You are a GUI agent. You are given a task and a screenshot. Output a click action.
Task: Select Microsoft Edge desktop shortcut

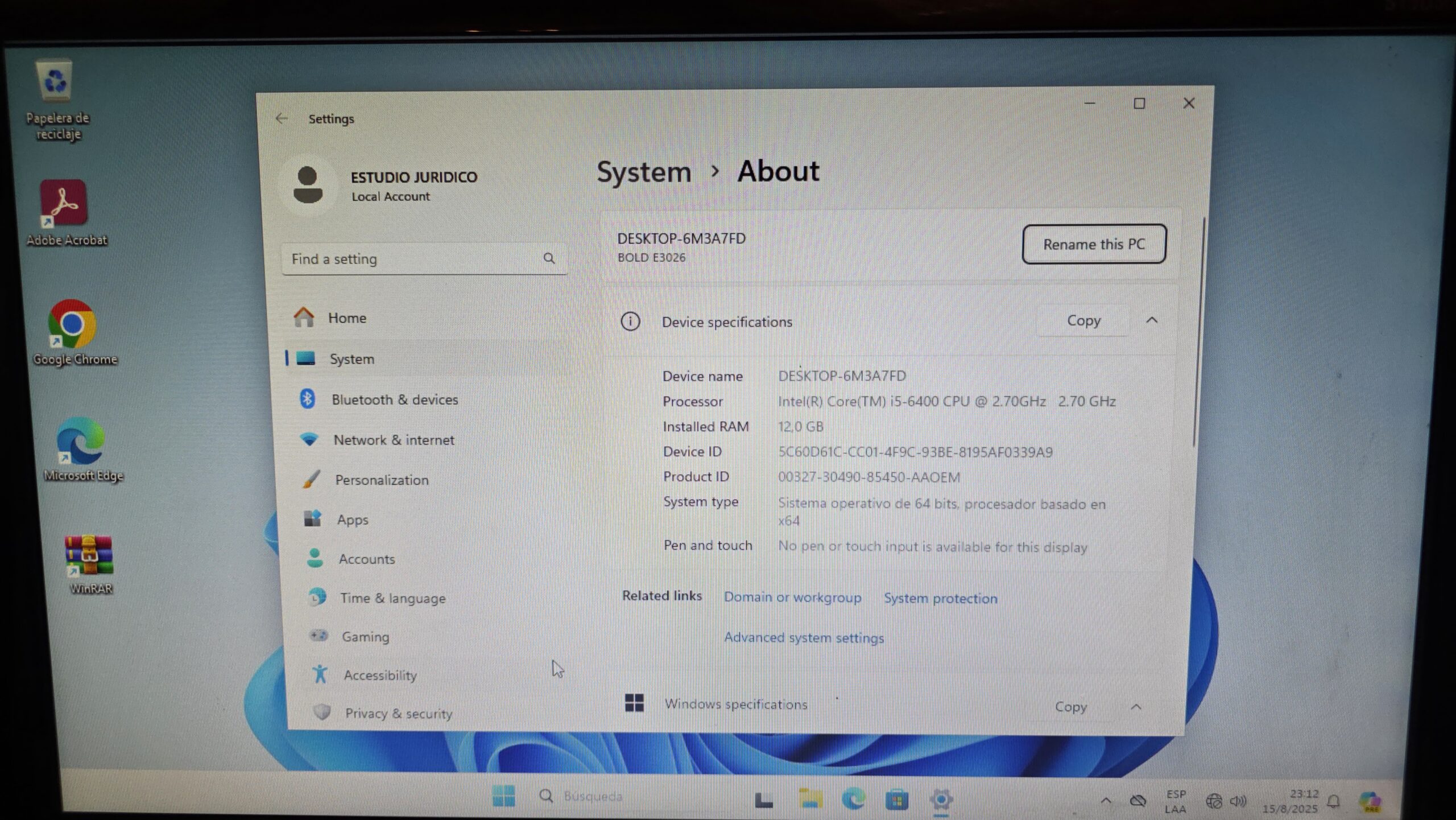[82, 450]
